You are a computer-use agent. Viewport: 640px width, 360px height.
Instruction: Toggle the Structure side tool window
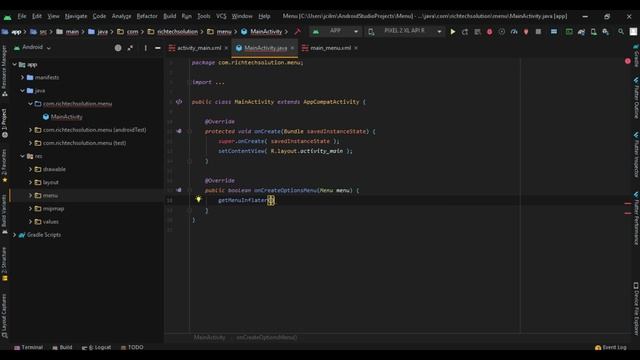coord(4,264)
